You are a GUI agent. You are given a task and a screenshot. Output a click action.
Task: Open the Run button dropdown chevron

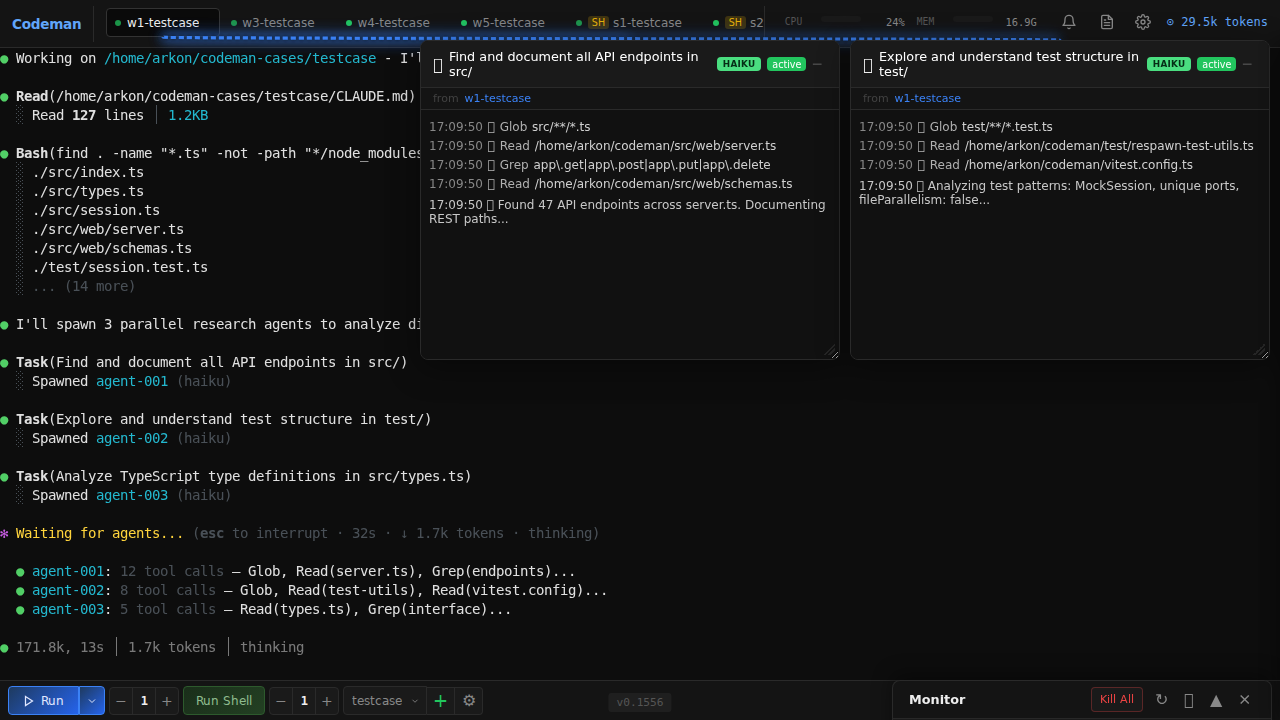(x=91, y=700)
